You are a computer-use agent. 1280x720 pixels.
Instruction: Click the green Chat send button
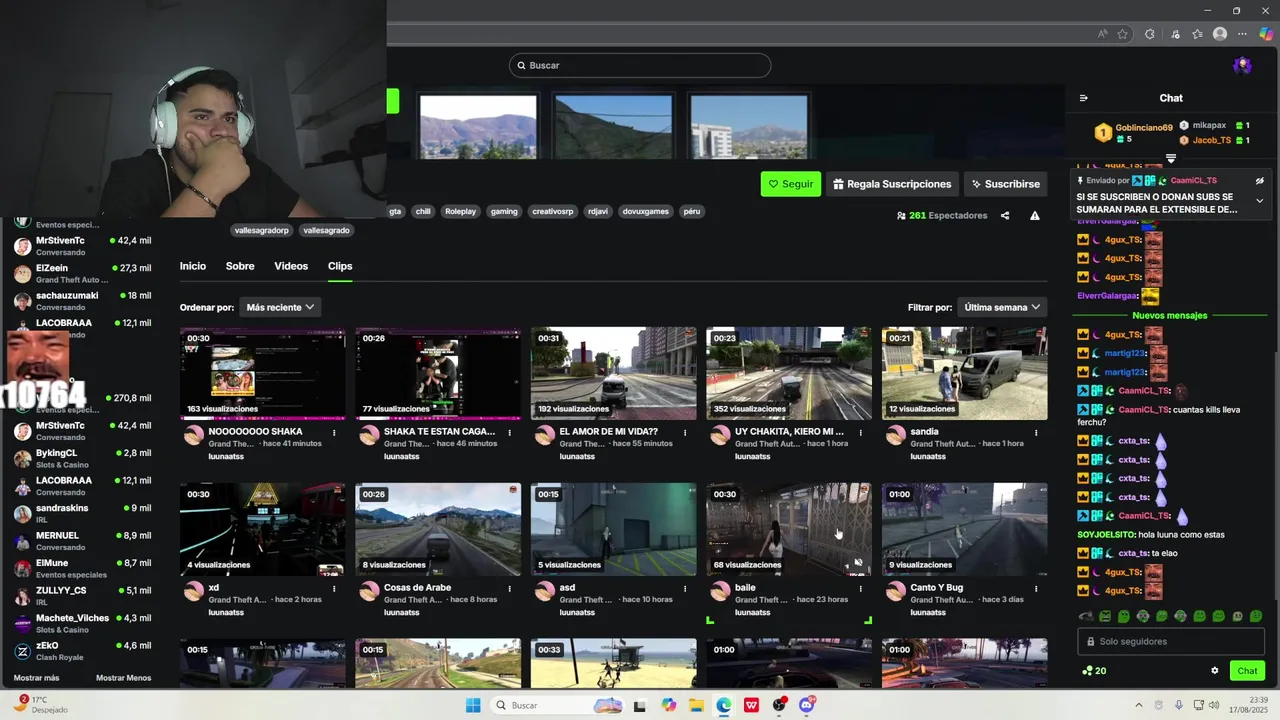[x=1247, y=671]
